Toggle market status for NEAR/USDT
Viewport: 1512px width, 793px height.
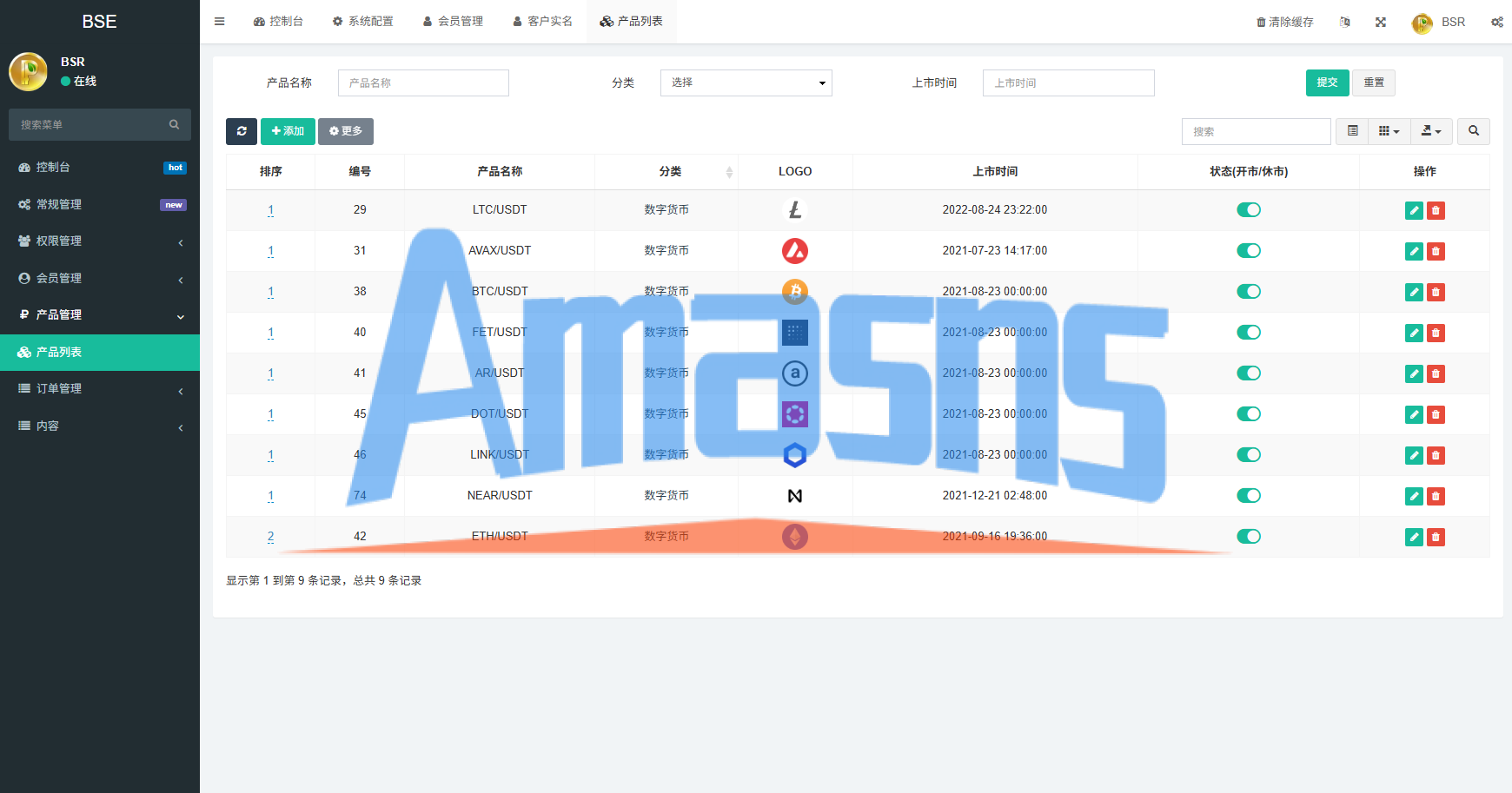coord(1249,495)
